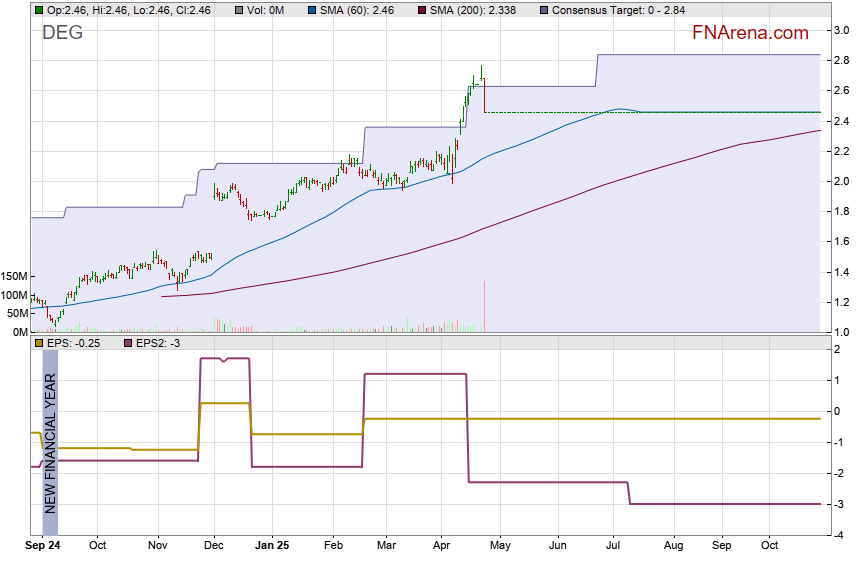Viewport: 859px width, 566px height.
Task: Click the blue SMA (60) legend swatch
Action: pos(312,9)
